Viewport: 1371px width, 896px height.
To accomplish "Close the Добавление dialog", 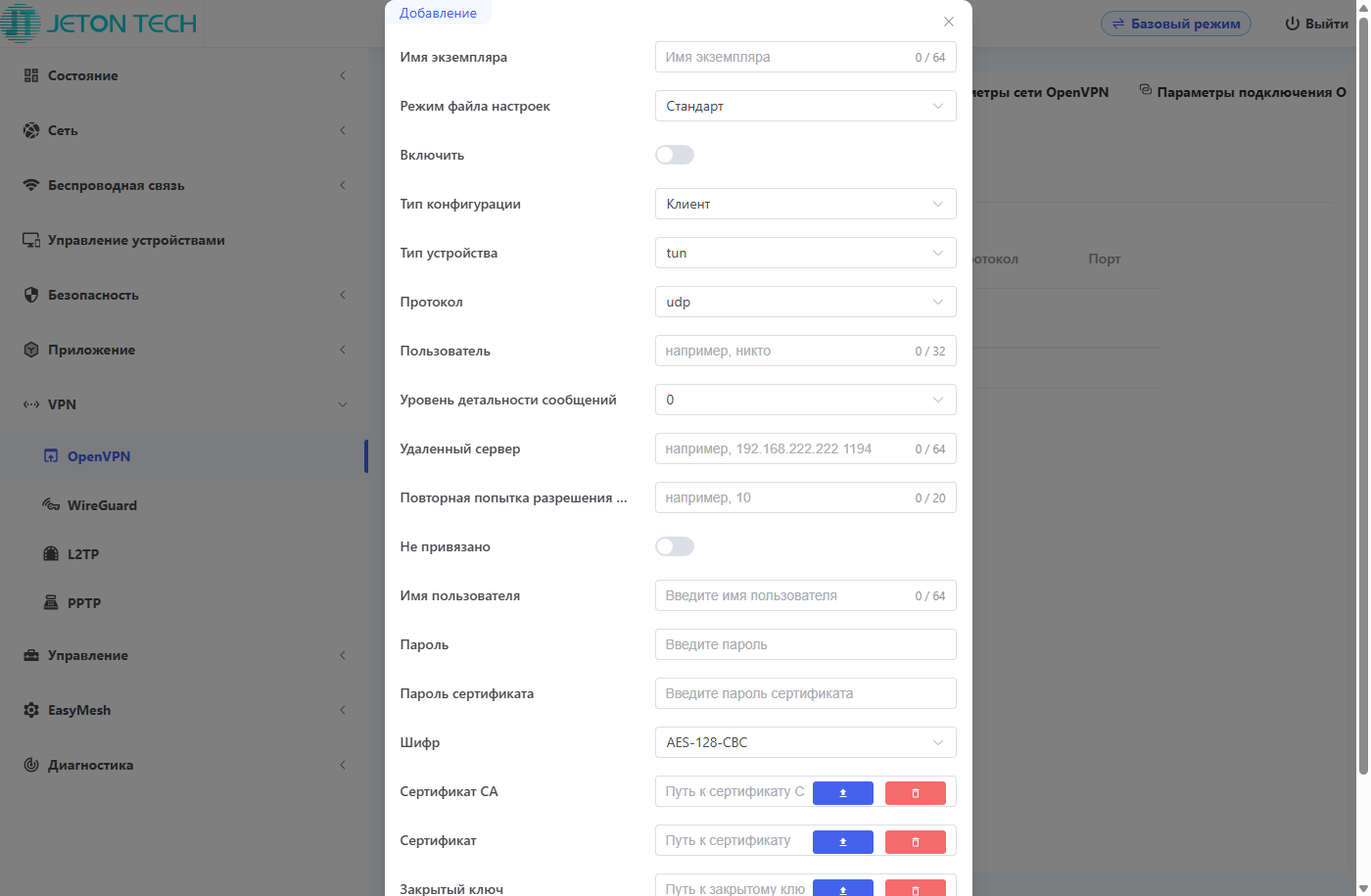I will 948,22.
